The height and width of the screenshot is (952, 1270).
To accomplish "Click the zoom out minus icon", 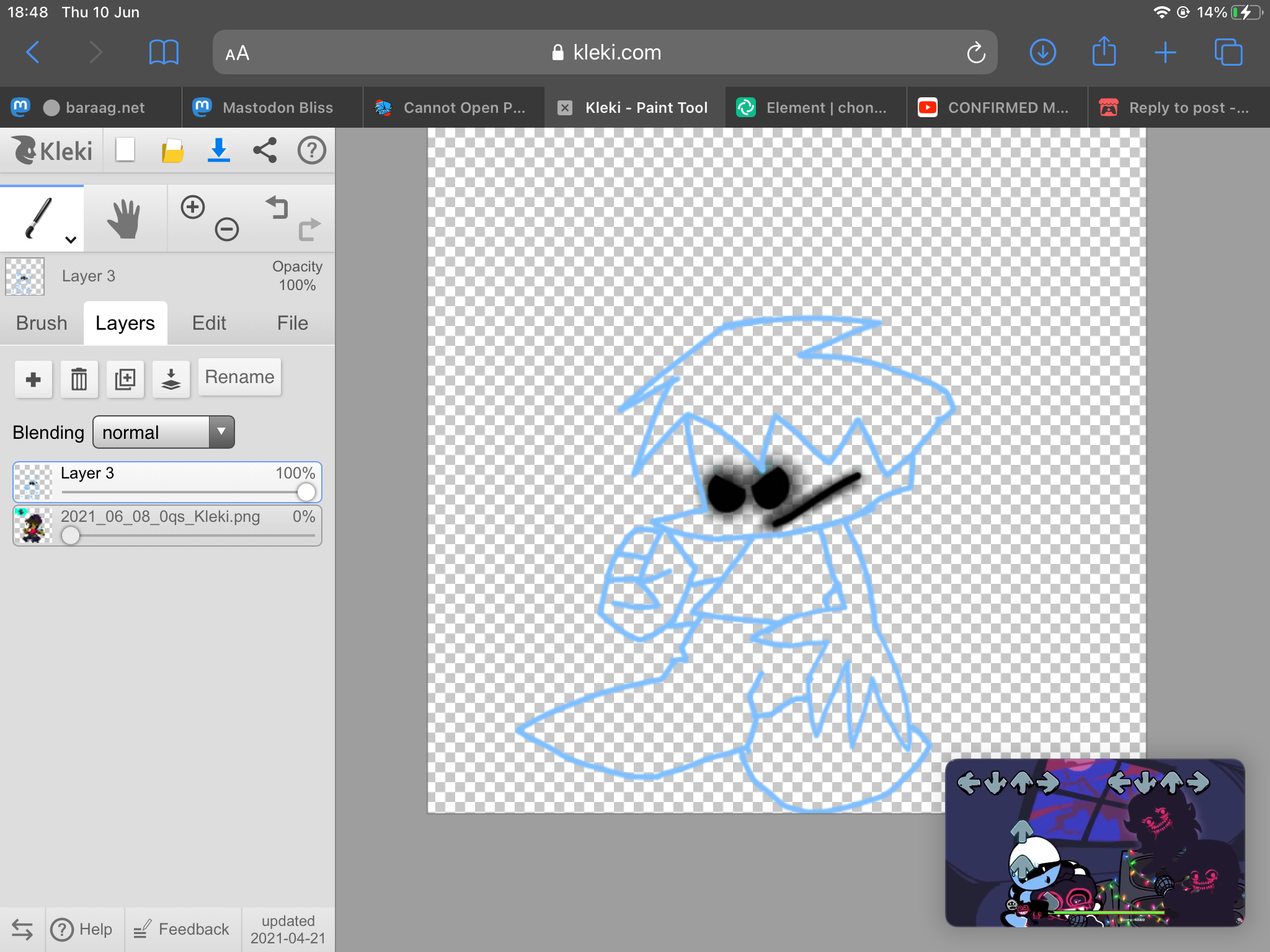I will 227,229.
